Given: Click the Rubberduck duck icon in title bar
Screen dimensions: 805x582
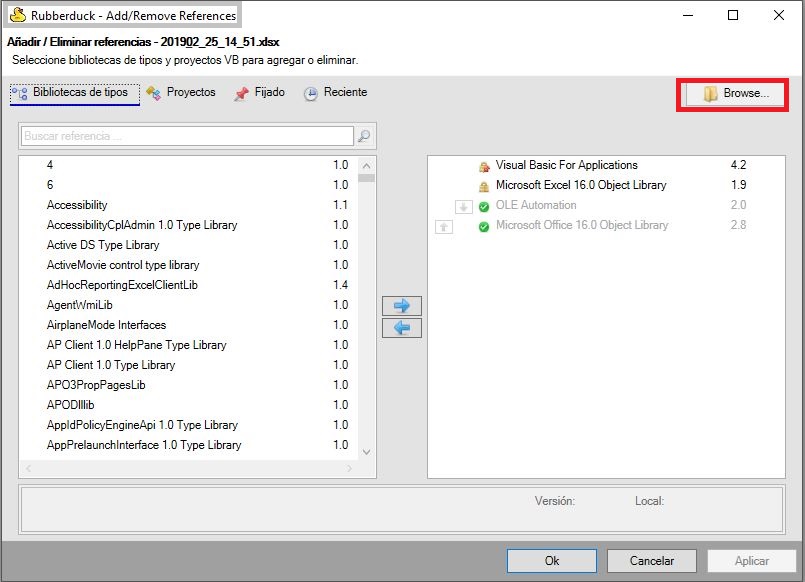Looking at the screenshot, I should (18, 15).
